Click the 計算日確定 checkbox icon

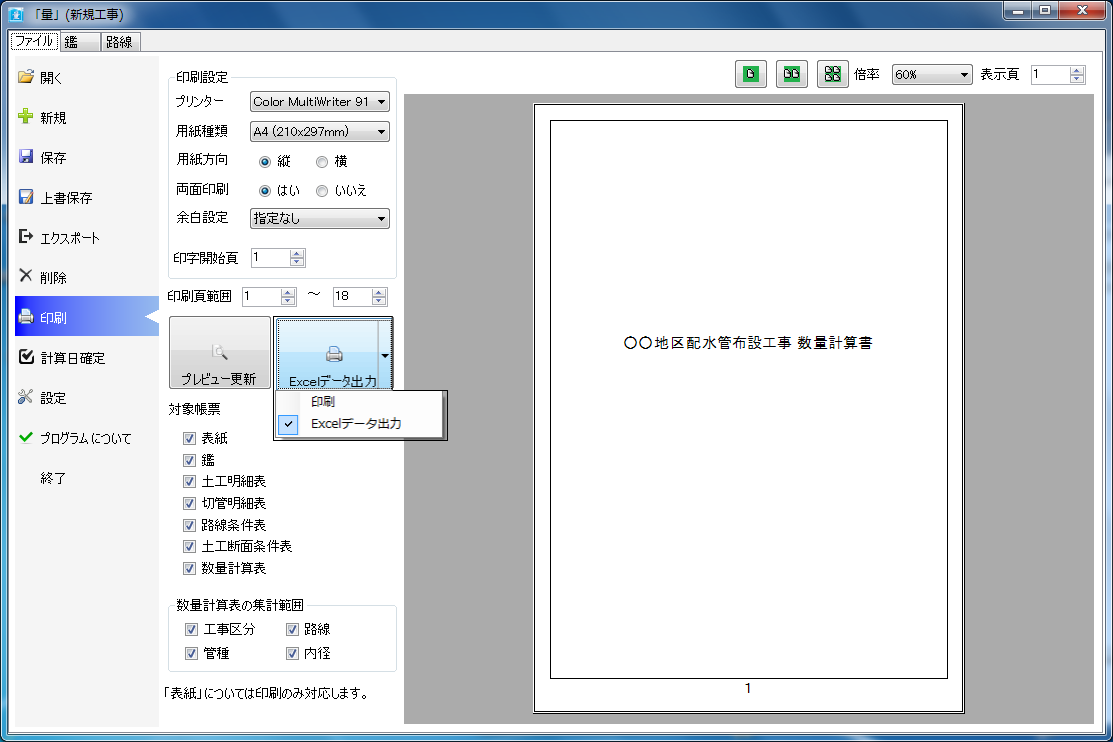point(26,357)
